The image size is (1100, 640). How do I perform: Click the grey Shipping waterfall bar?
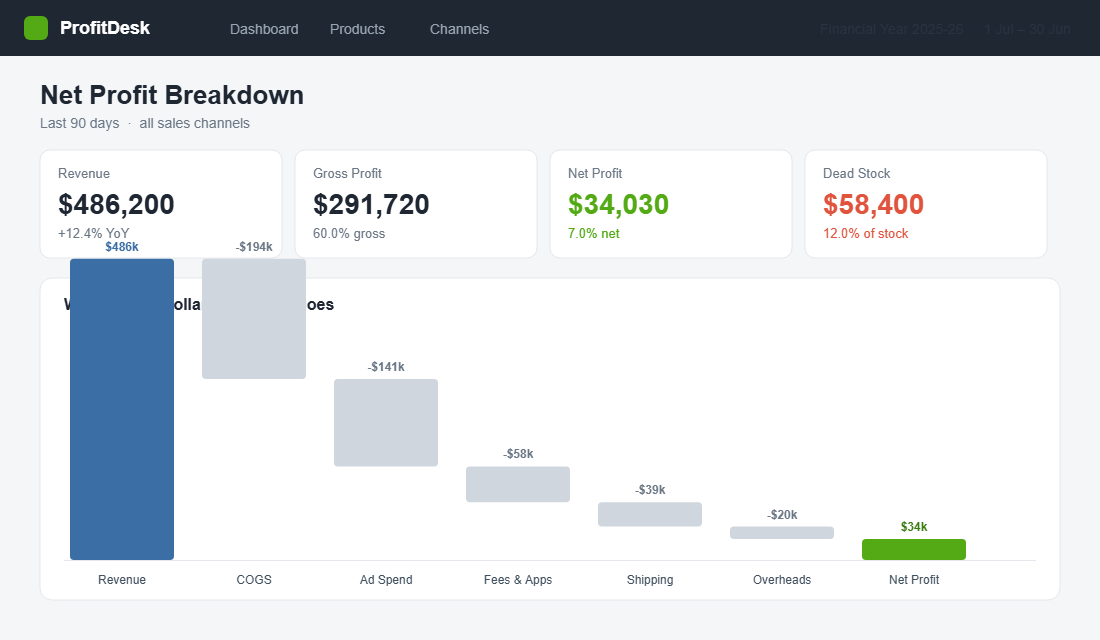pos(650,514)
